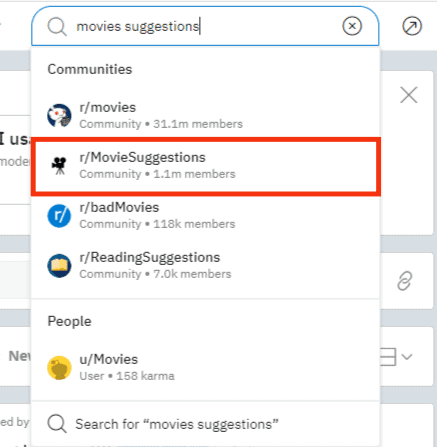Click the Communities section heading

(x=90, y=69)
